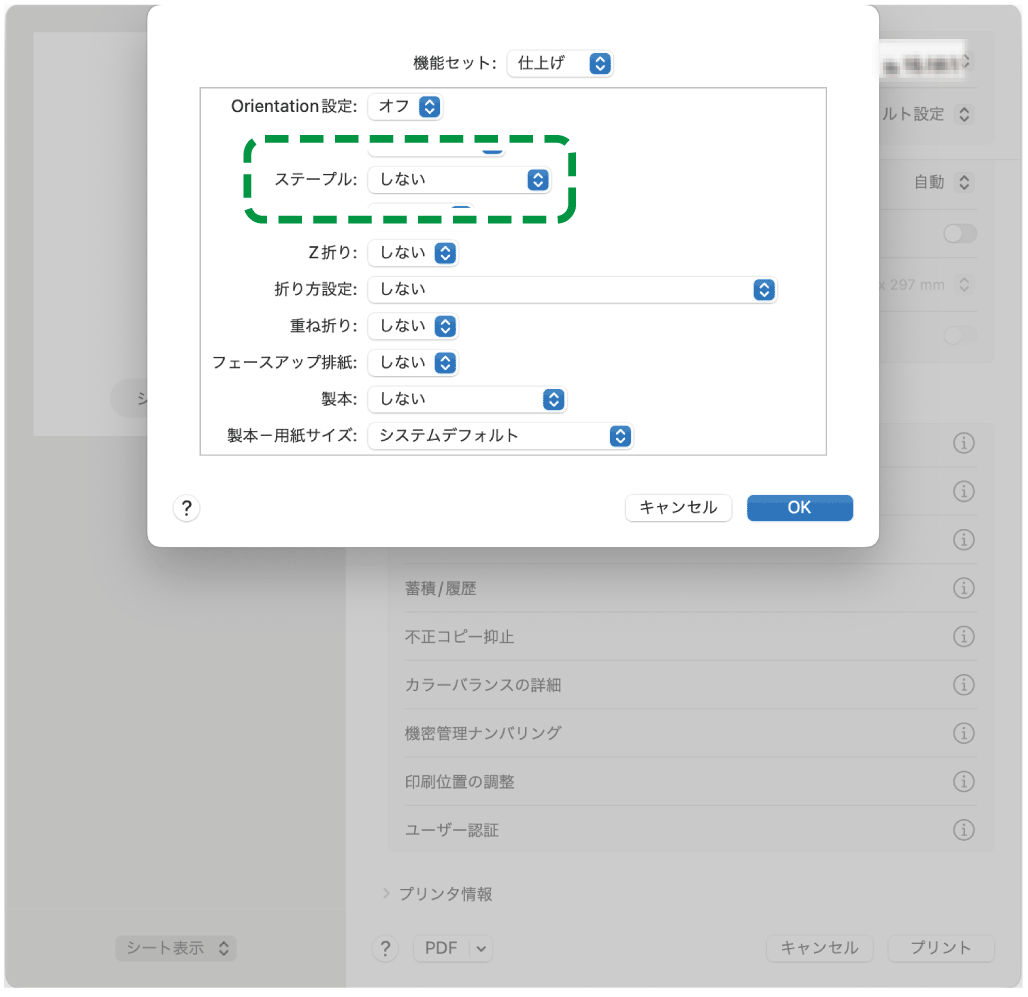Flip the toggle below the 297 mm setting
The width and height of the screenshot is (1028, 997).
point(959,337)
